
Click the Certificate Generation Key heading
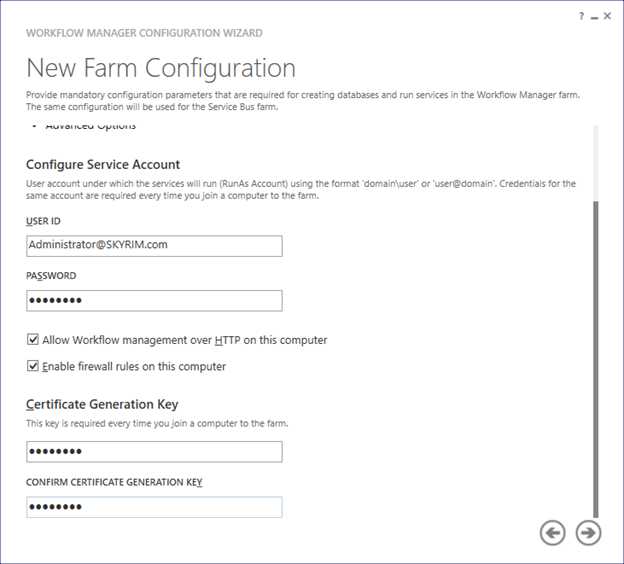(x=102, y=404)
